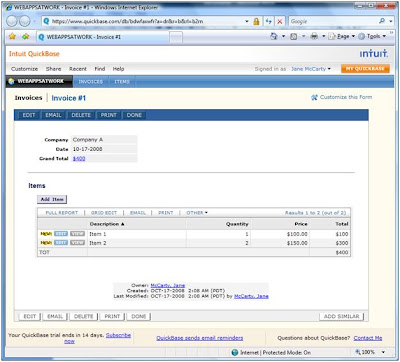Switch to the ITEMS tab
This screenshot has width=400, height=362.
(x=122, y=82)
